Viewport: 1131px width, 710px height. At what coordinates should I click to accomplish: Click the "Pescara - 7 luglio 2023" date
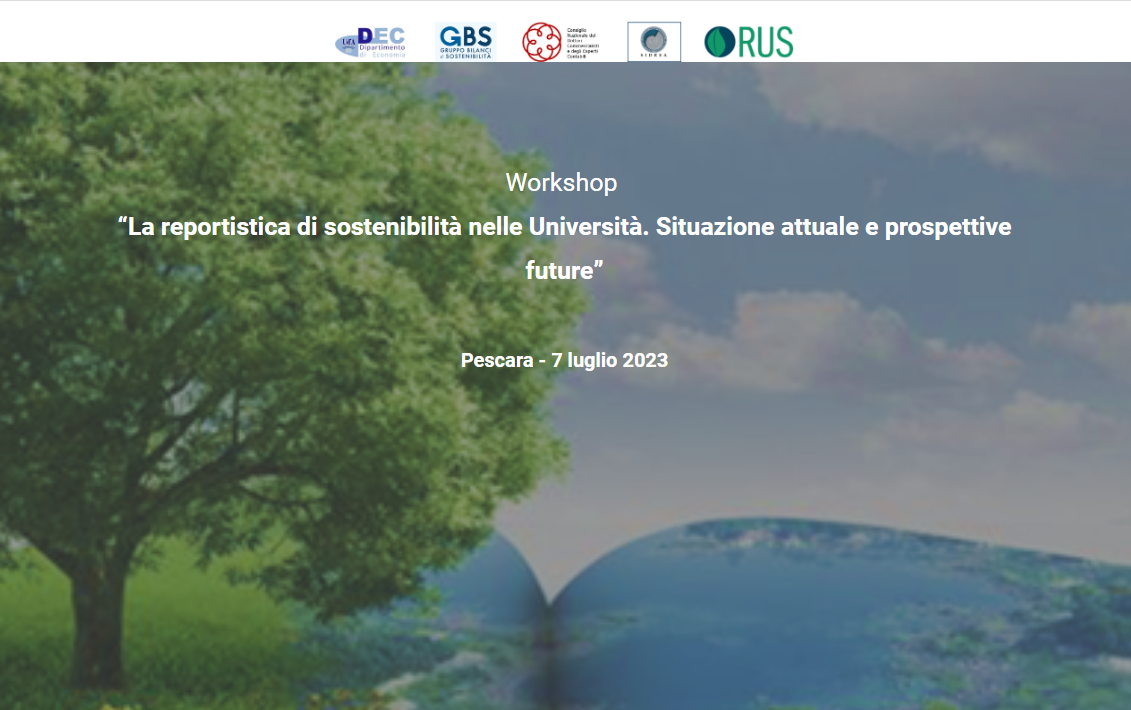(564, 361)
